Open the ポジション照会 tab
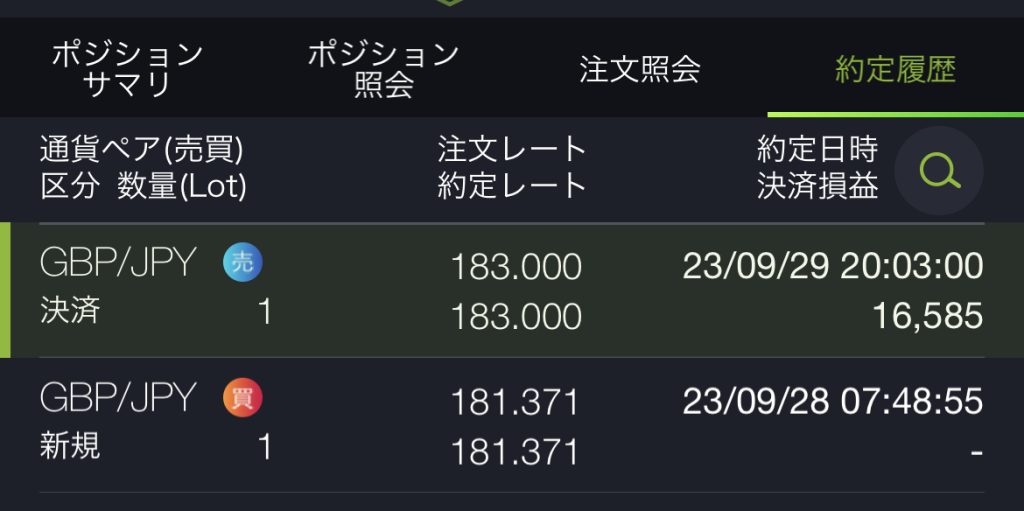 pos(383,69)
